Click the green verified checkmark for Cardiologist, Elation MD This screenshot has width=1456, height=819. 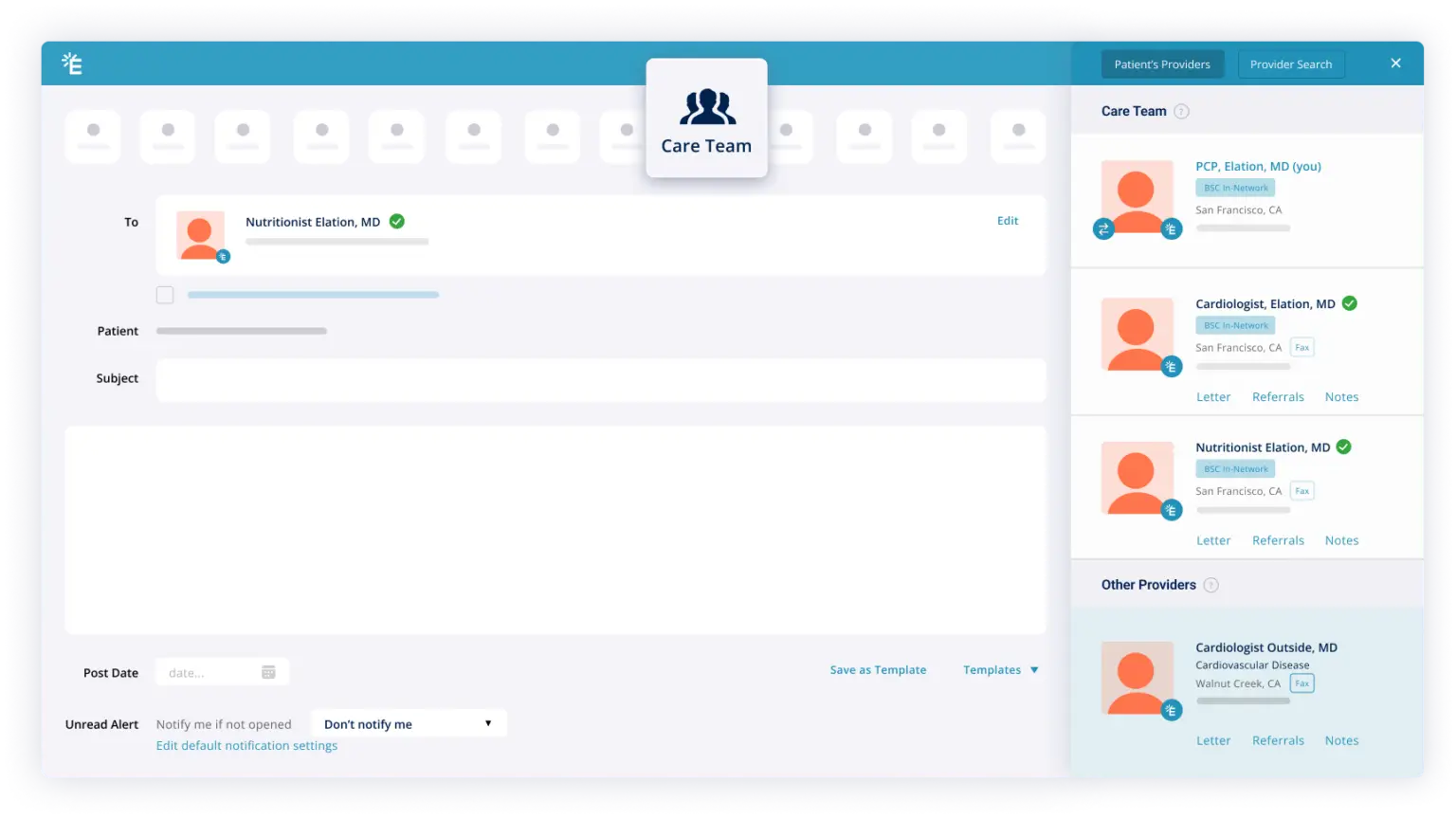coord(1349,303)
